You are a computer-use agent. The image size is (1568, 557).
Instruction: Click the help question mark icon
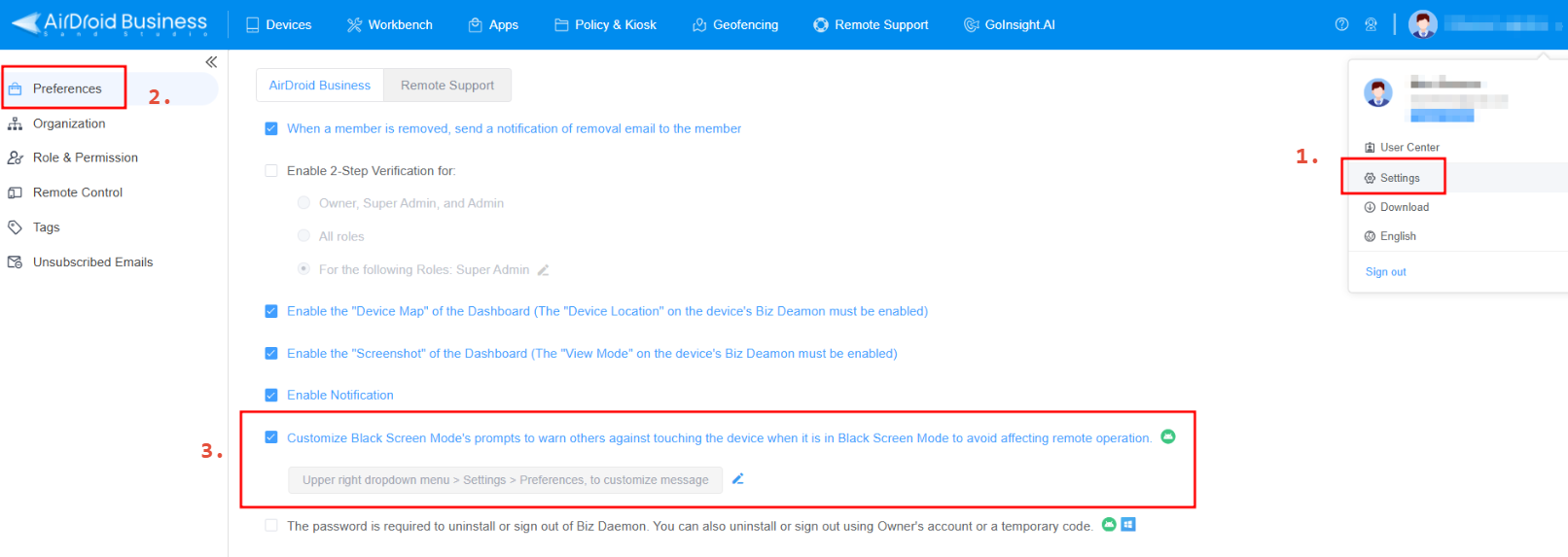tap(1342, 24)
